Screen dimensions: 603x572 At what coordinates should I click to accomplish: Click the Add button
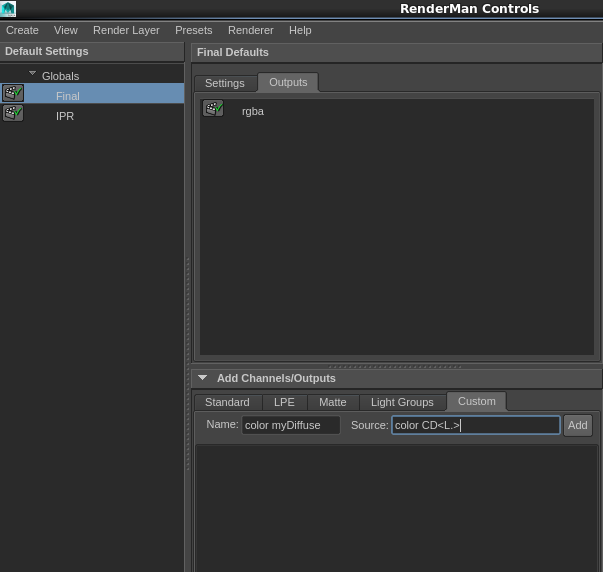click(x=578, y=425)
